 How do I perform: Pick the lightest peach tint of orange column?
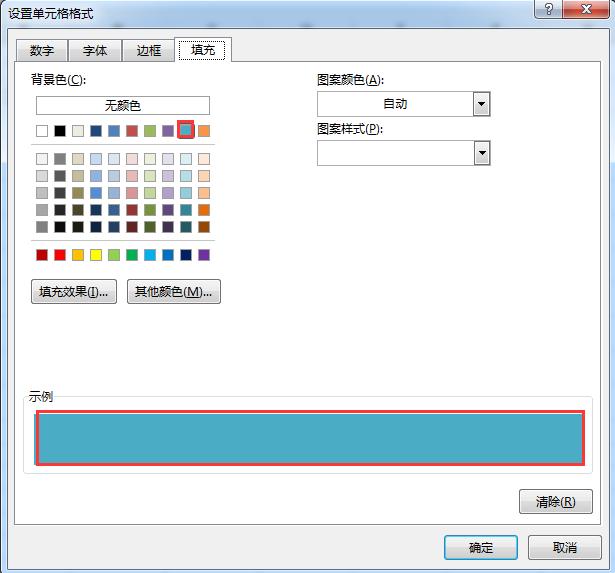pyautogui.click(x=204, y=159)
